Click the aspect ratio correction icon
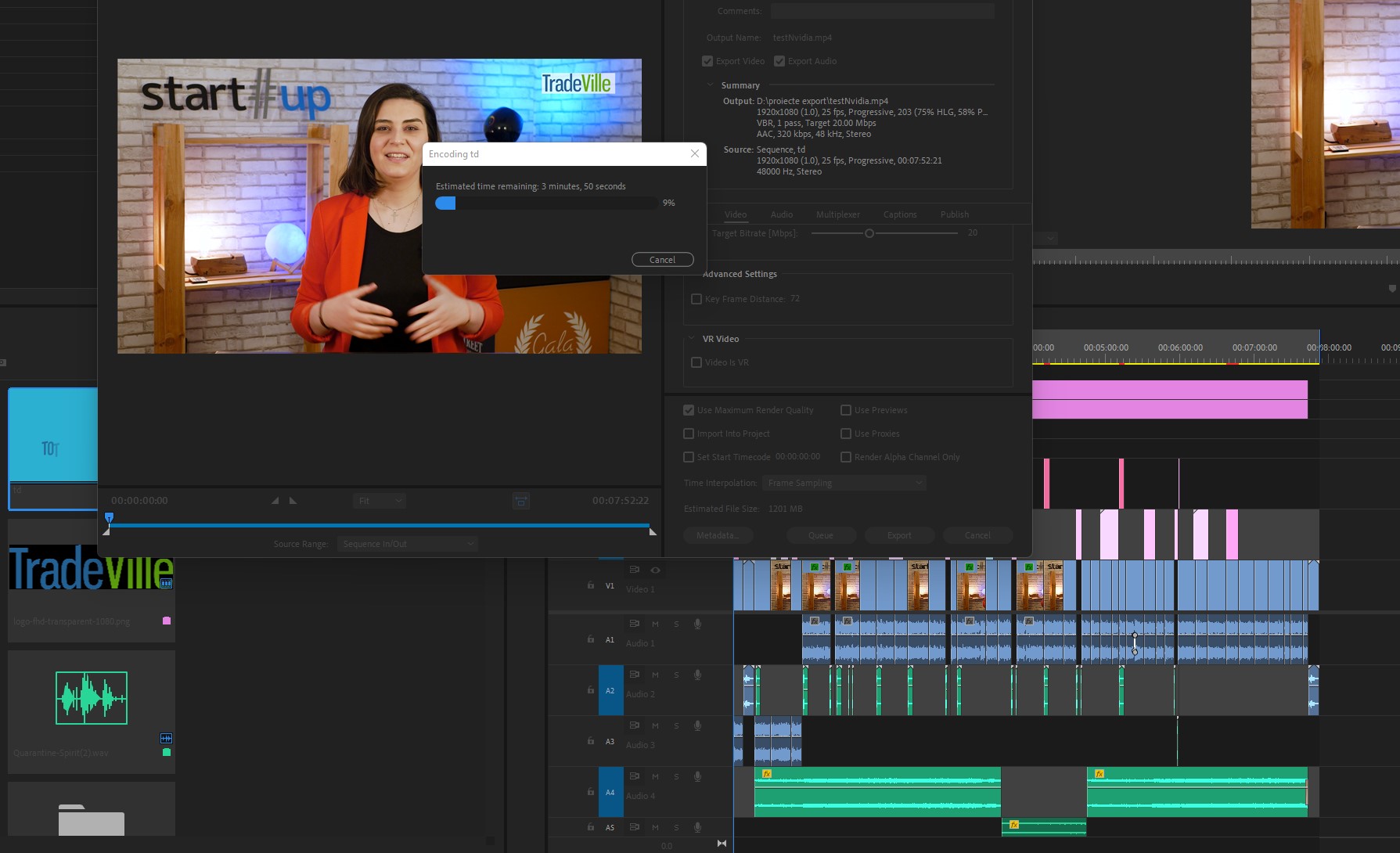This screenshot has width=1400, height=853. click(x=521, y=501)
